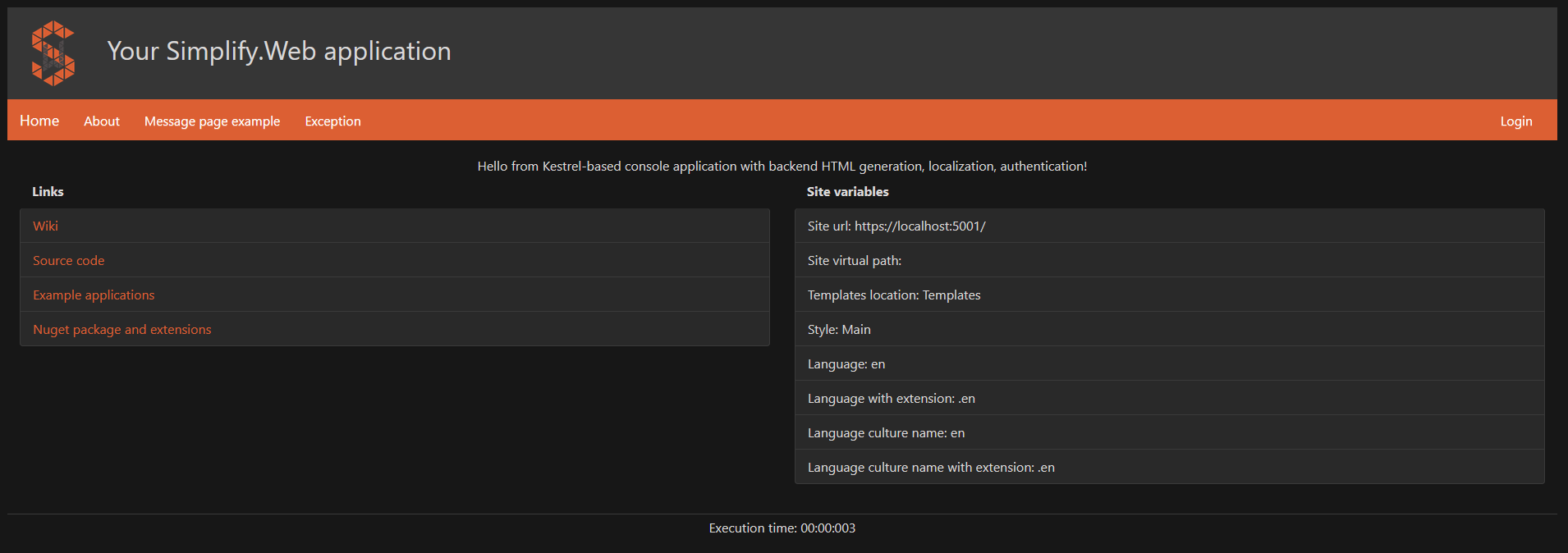Open the Wiki link
The image size is (1568, 553).
pos(45,226)
